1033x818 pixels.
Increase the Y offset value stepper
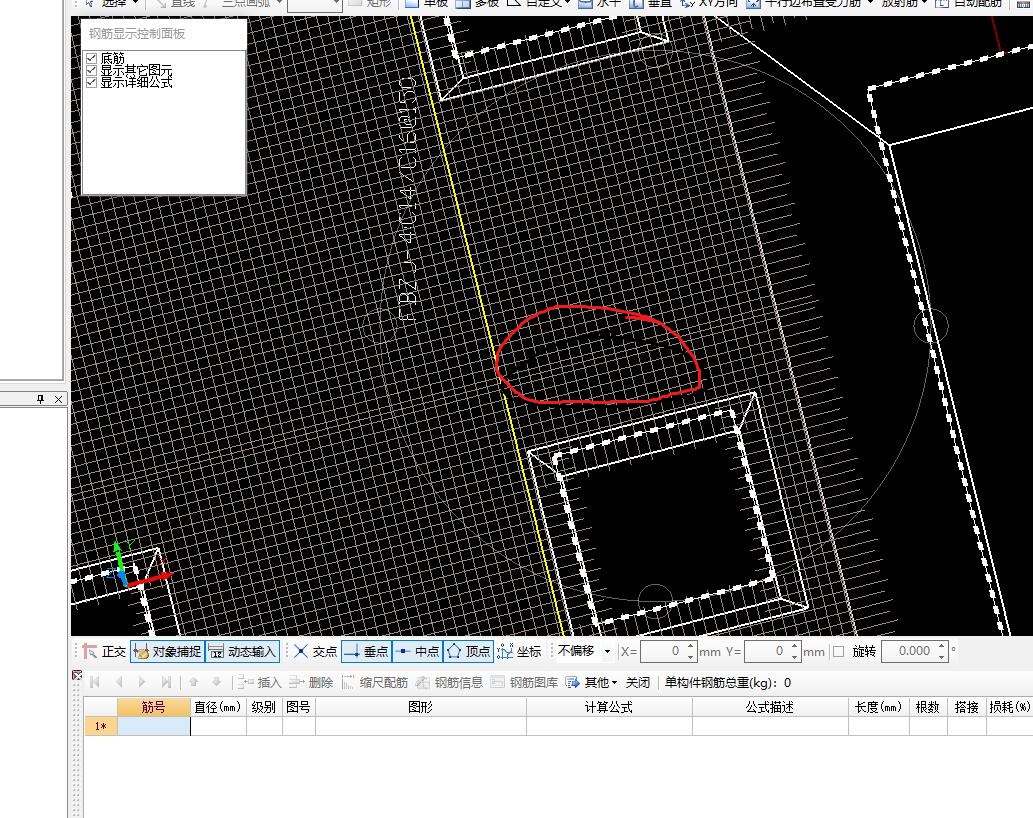[795, 647]
